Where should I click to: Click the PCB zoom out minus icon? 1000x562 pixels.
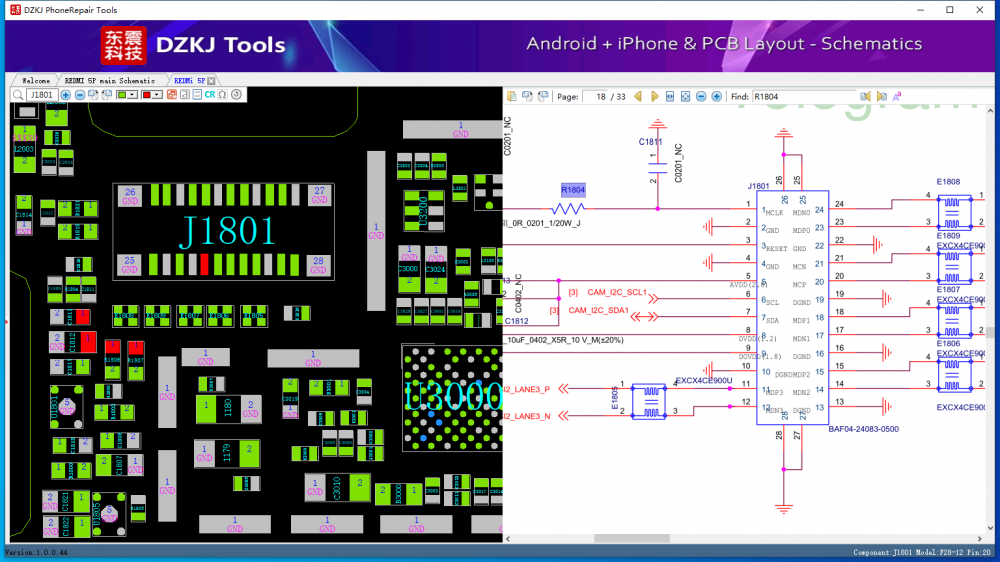tap(79, 95)
